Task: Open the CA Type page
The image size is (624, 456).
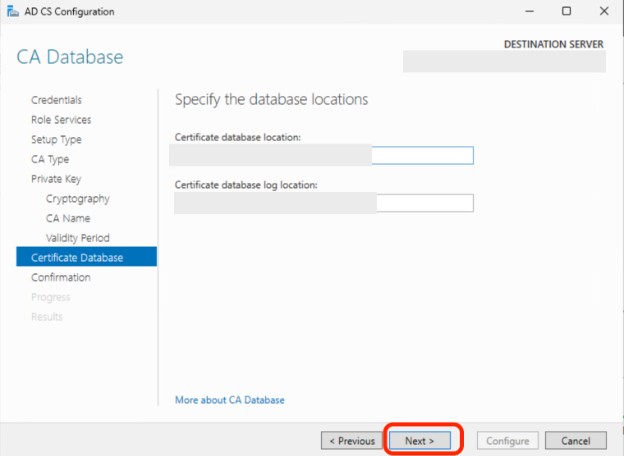Action: [x=50, y=159]
